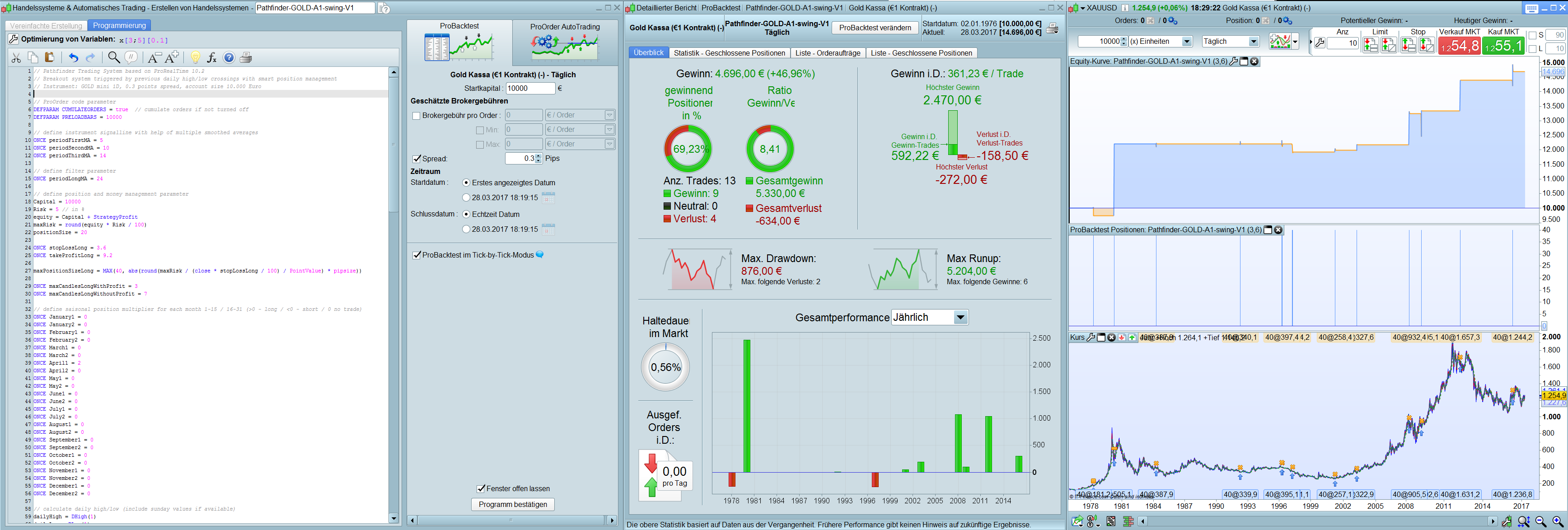Open the Vereinfachte Erstellung tab

[46, 26]
